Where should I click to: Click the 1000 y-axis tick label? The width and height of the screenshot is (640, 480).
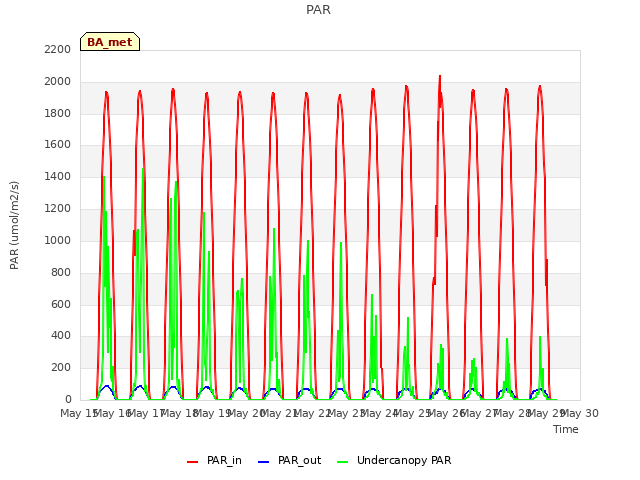(x=58, y=240)
